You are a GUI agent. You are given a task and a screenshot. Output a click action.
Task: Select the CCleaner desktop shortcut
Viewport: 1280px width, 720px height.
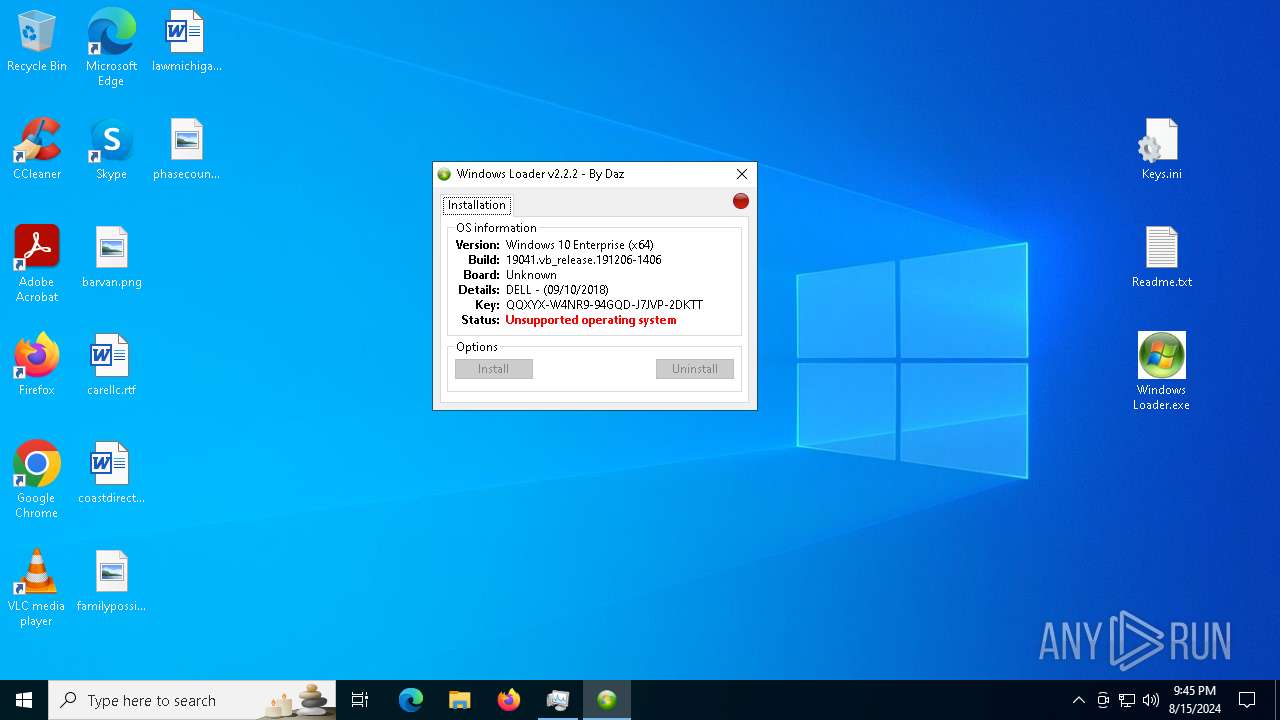tap(37, 150)
